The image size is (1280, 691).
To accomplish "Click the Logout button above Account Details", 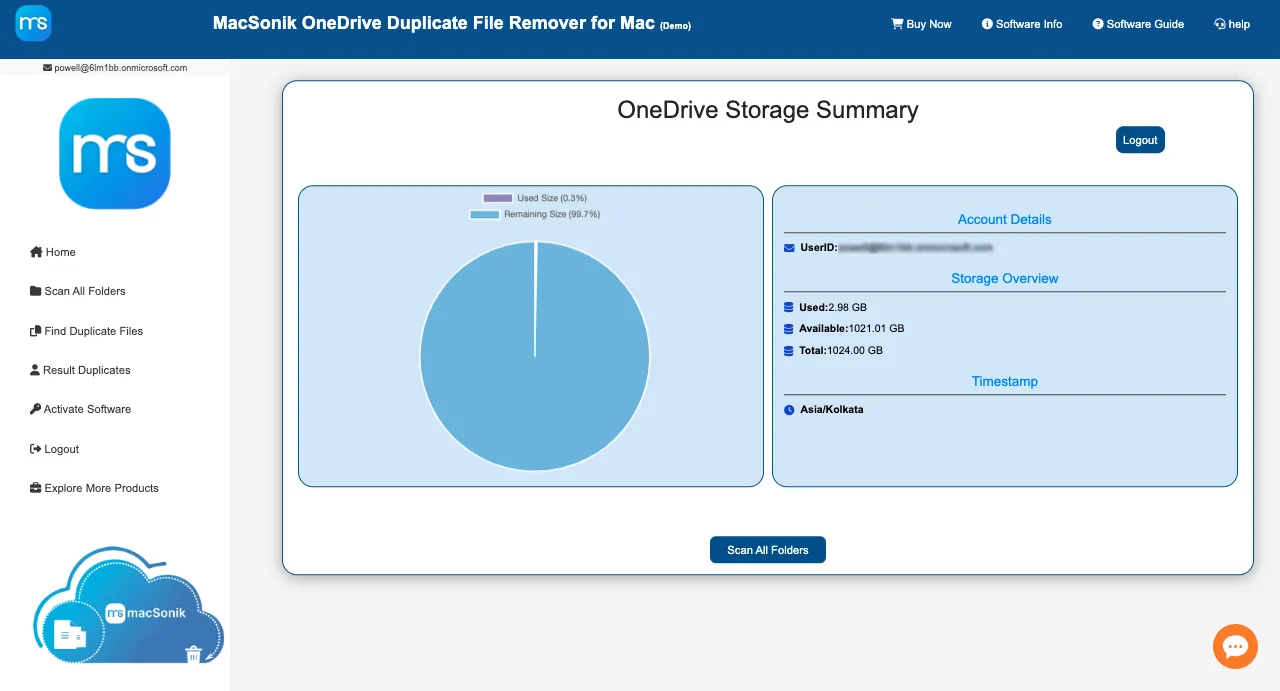I will point(1140,140).
